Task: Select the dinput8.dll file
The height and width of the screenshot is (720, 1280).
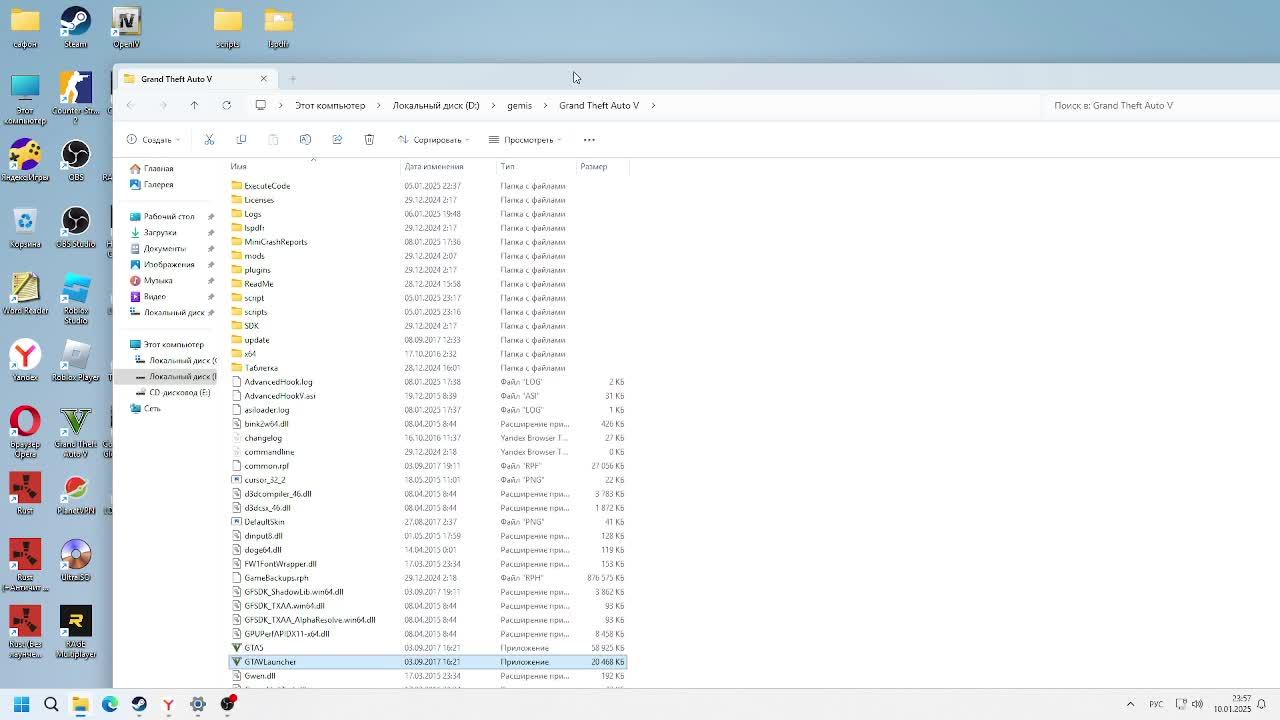Action: 263,536
